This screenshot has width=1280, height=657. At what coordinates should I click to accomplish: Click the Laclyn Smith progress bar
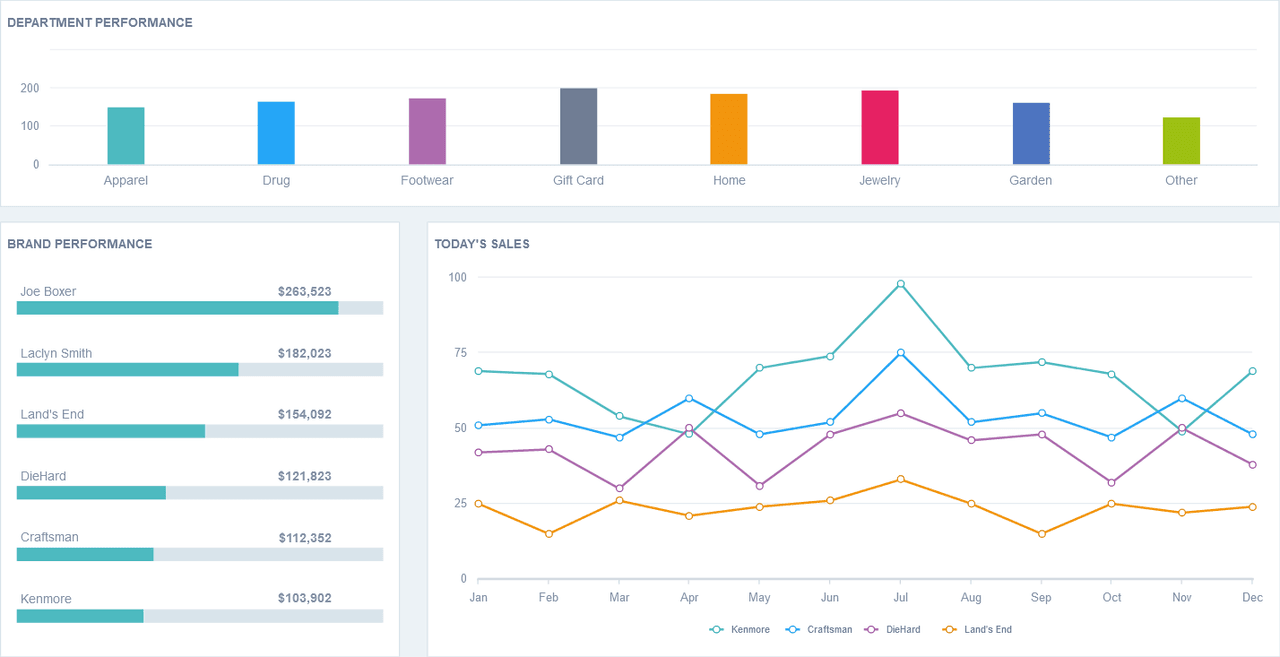pos(200,370)
